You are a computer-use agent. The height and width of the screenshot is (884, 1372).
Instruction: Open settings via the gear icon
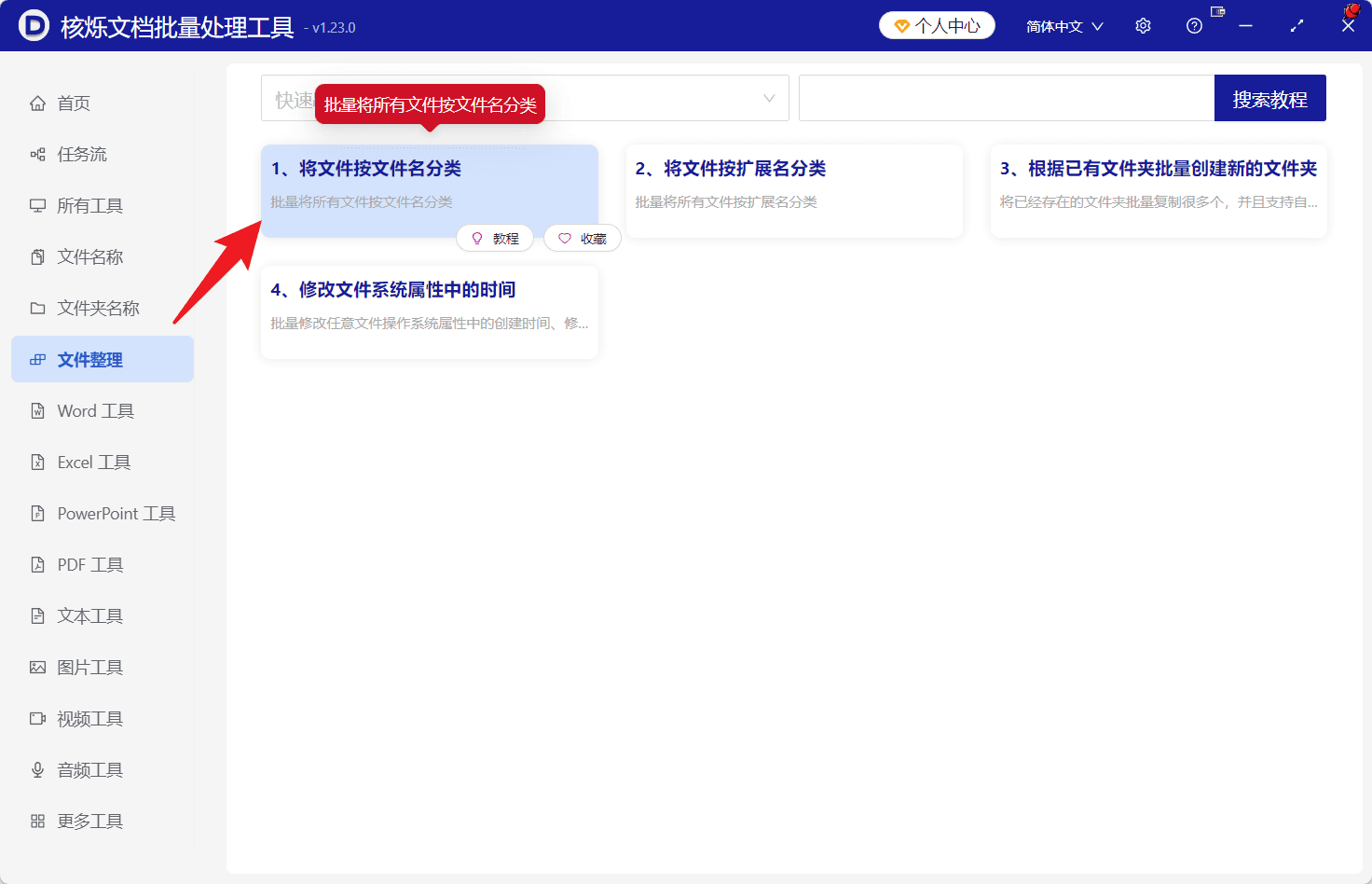pos(1143,26)
